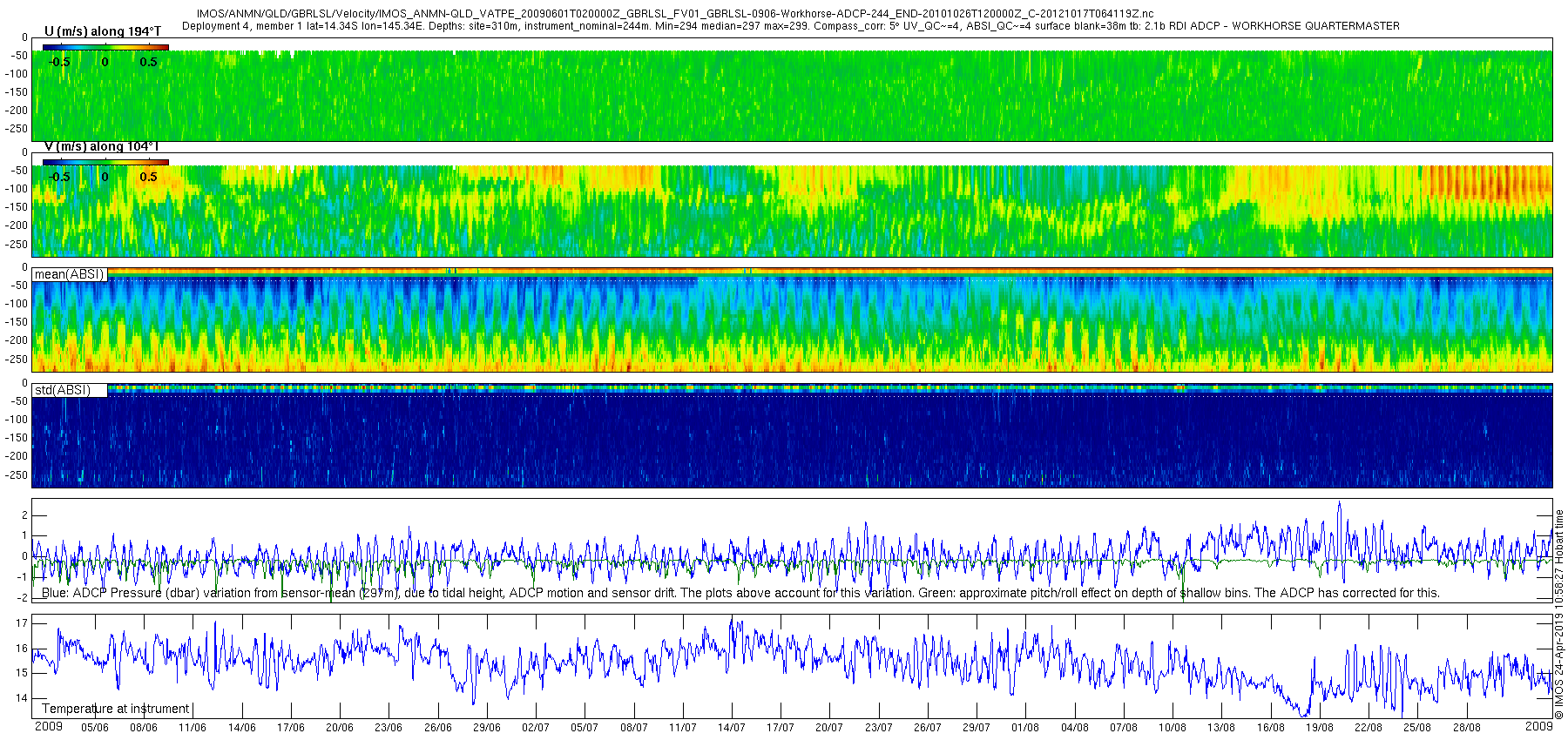Click the 2 tick on pressure variation axis
The width and height of the screenshot is (1568, 740).
point(24,515)
